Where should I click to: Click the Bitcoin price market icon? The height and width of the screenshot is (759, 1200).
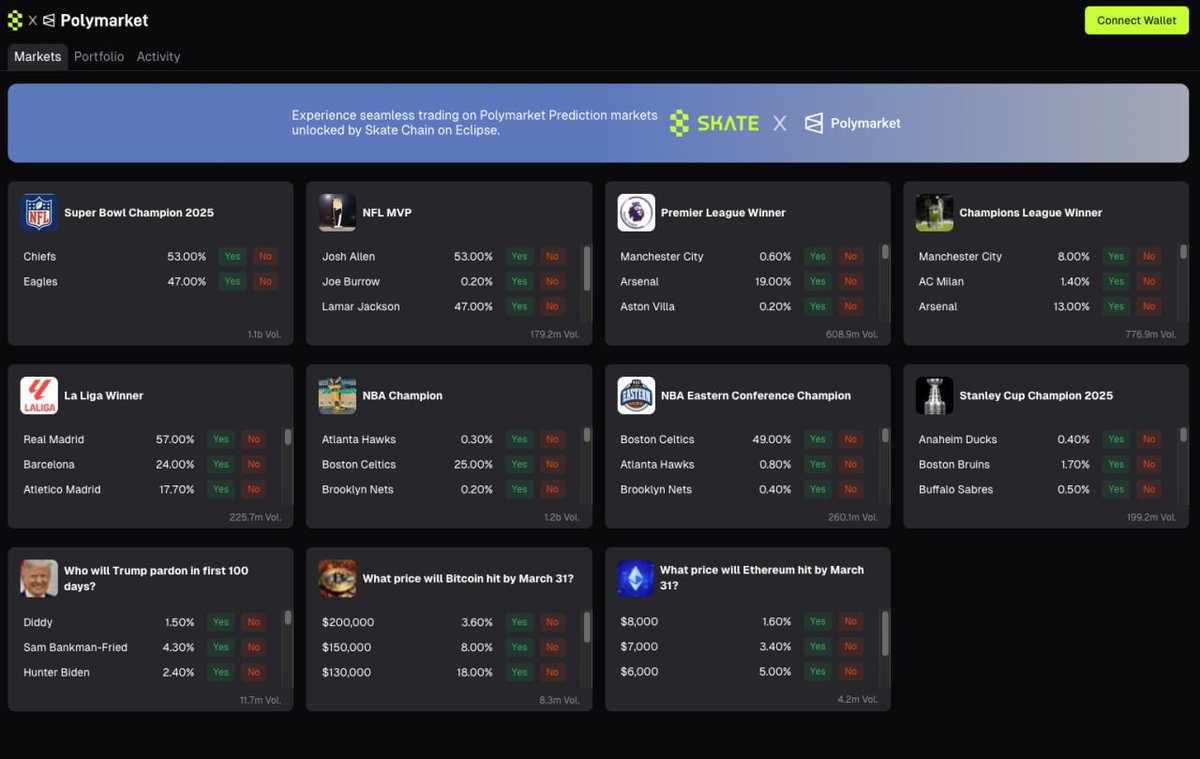338,578
